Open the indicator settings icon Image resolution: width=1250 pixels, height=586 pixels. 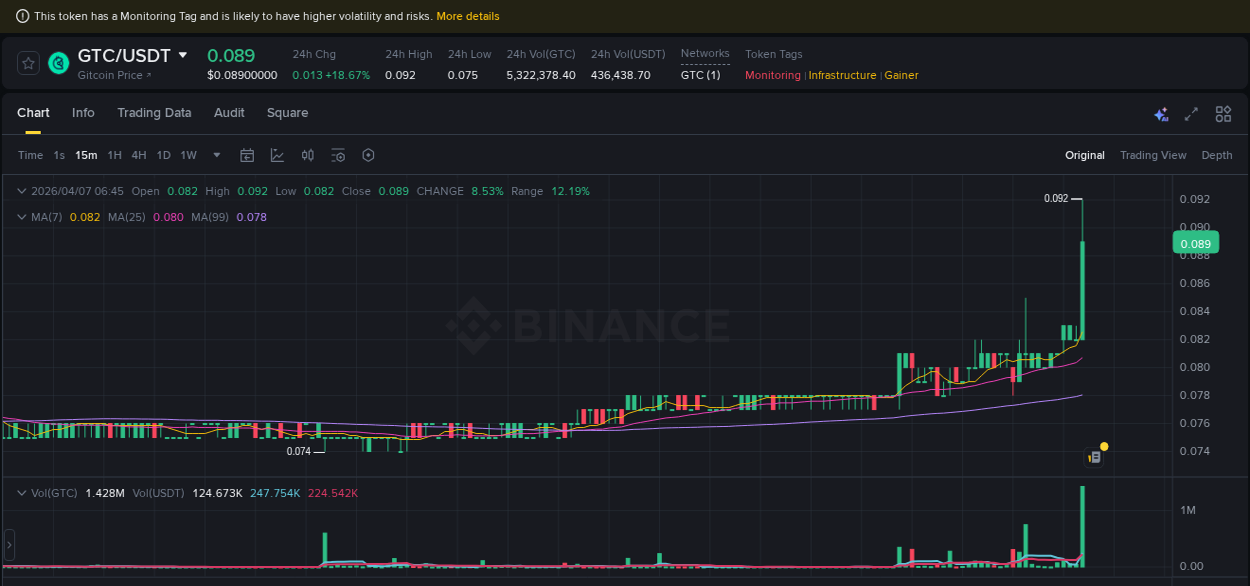tap(337, 155)
